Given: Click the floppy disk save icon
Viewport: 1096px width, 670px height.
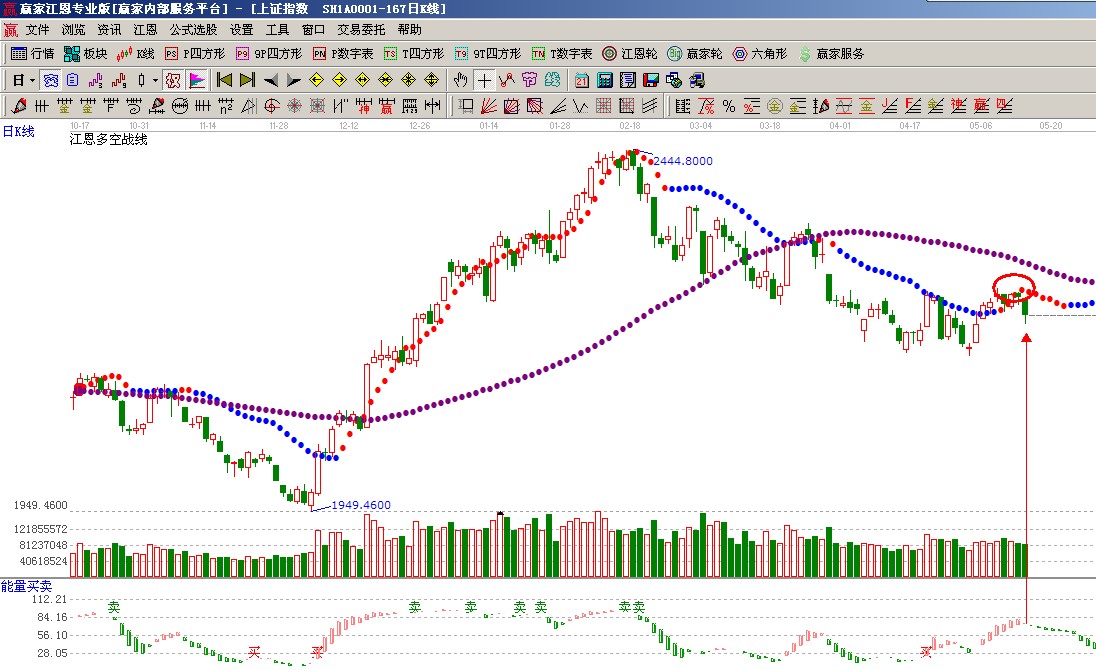Looking at the screenshot, I should (651, 80).
